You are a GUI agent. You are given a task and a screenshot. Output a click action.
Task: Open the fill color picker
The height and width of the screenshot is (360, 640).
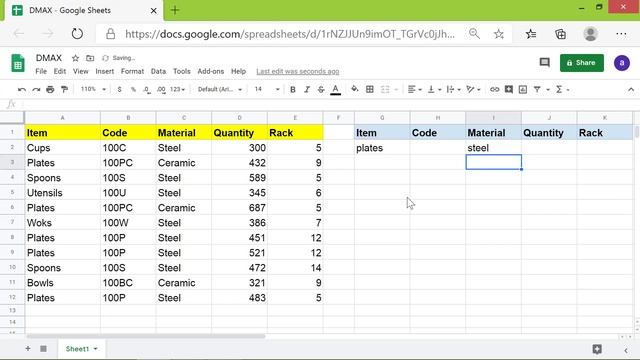355,89
